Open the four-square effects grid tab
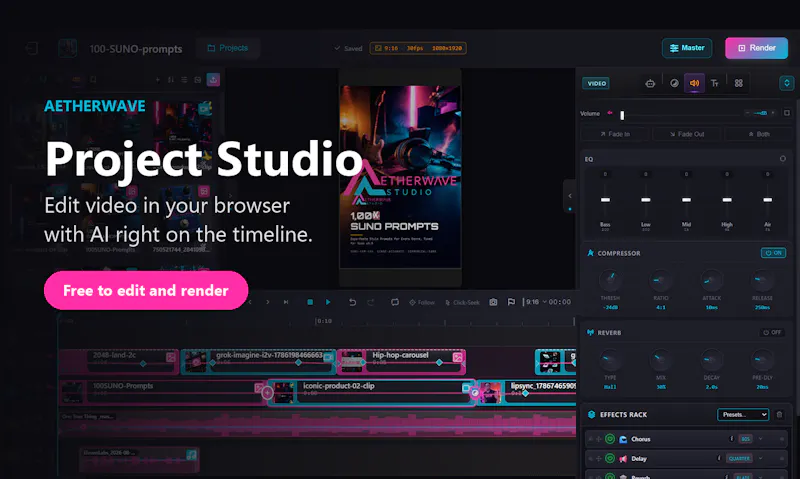Screen dimensions: 800x479 tap(738, 83)
